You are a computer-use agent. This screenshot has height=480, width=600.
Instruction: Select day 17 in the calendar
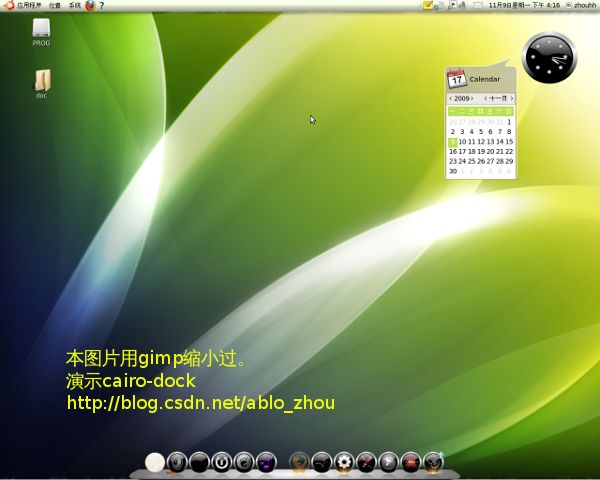point(462,152)
